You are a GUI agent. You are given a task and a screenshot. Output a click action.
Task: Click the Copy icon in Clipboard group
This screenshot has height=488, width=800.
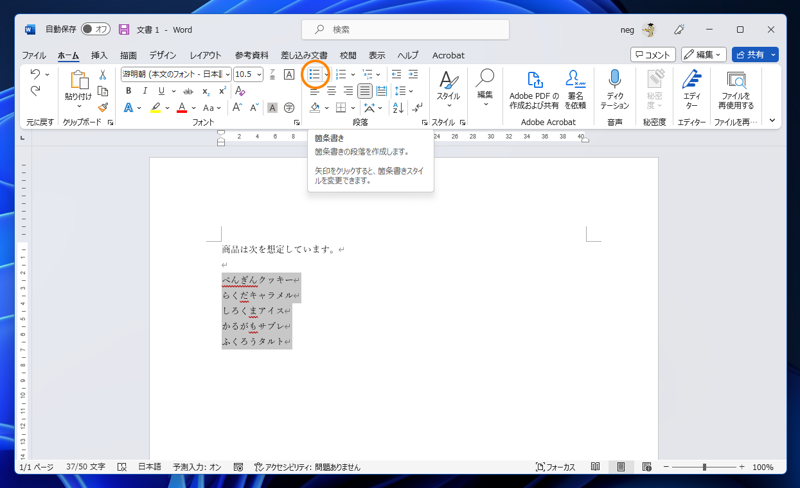(103, 91)
